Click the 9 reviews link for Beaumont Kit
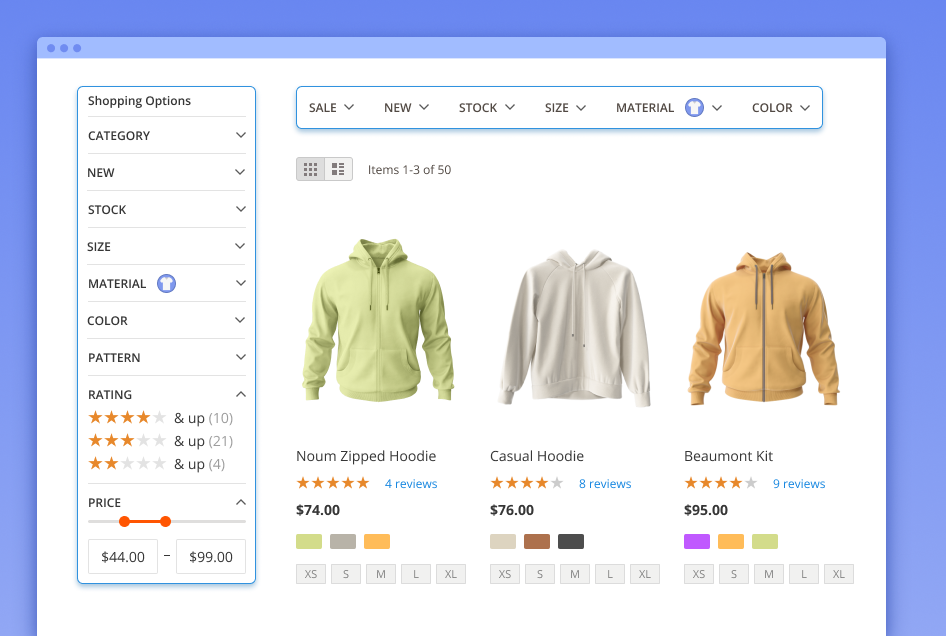This screenshot has width=946, height=636. point(799,483)
